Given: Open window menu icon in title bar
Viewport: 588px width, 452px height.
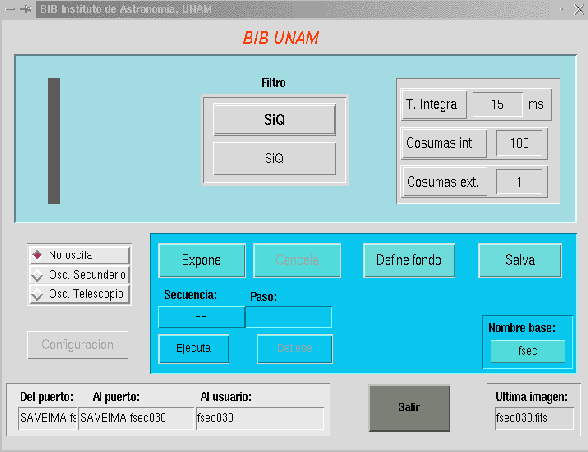Looking at the screenshot, I should pos(10,9).
